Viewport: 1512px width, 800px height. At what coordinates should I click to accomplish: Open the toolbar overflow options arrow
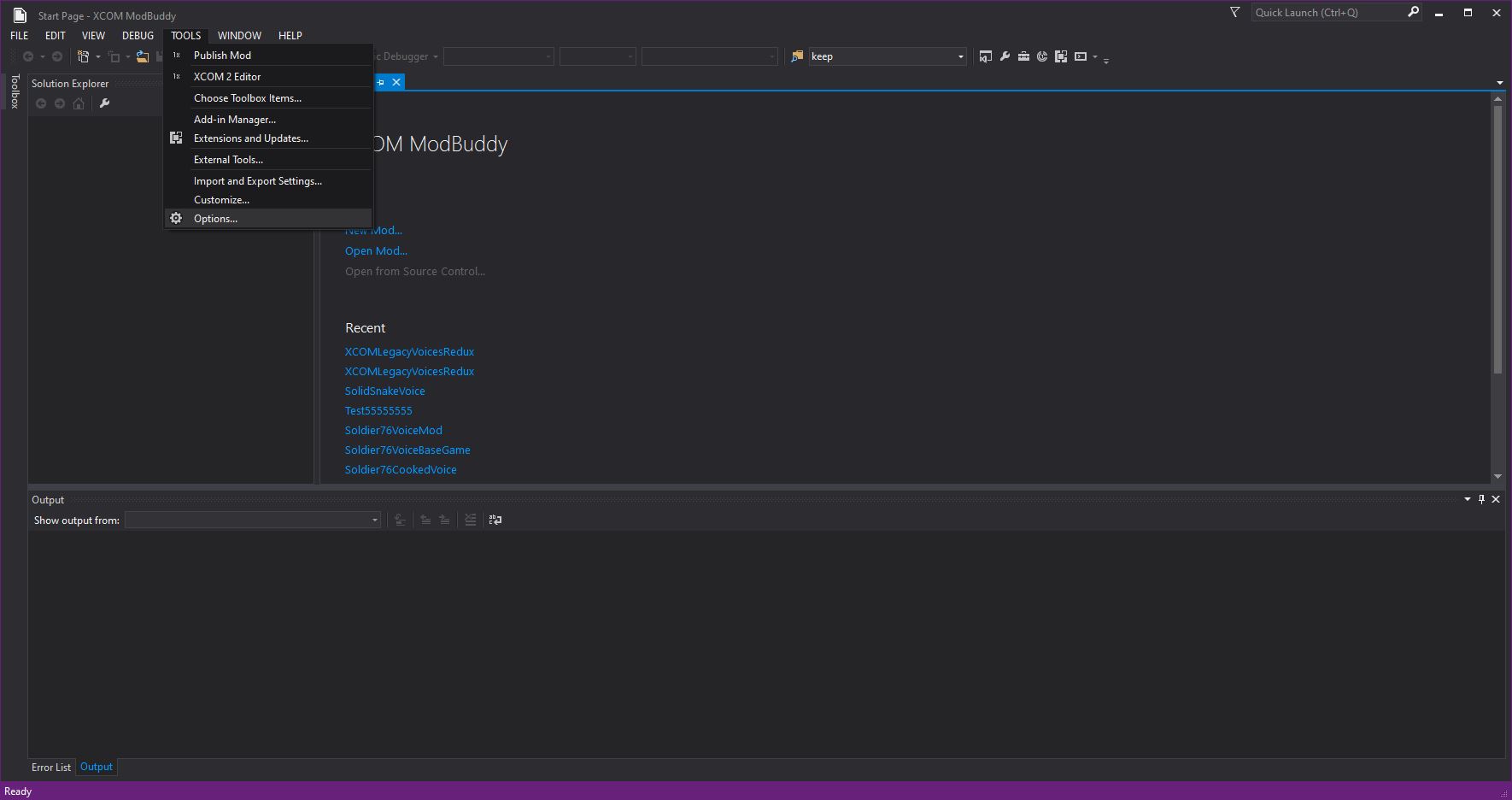click(1106, 60)
